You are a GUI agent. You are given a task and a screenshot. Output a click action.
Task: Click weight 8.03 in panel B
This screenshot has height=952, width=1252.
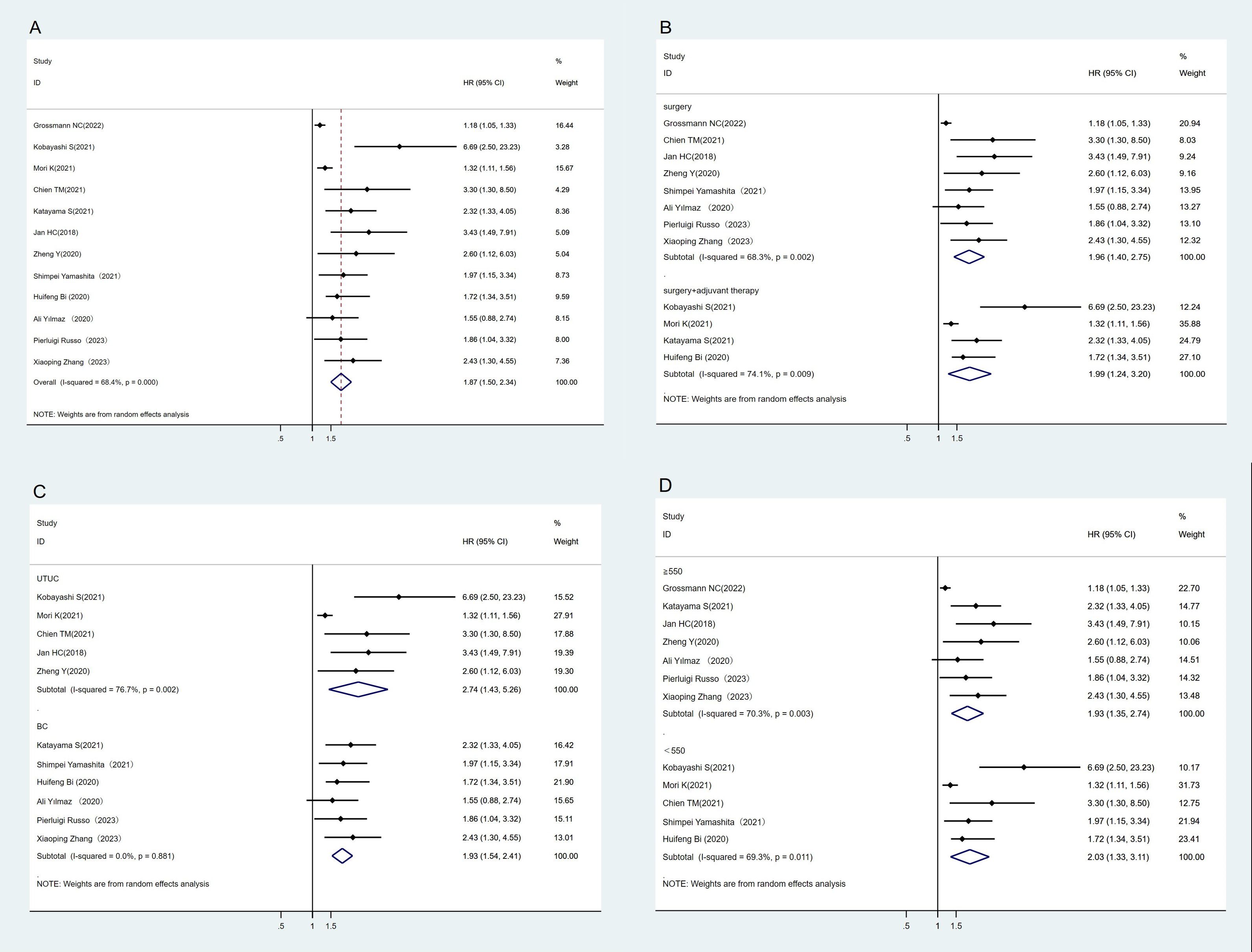1188,140
